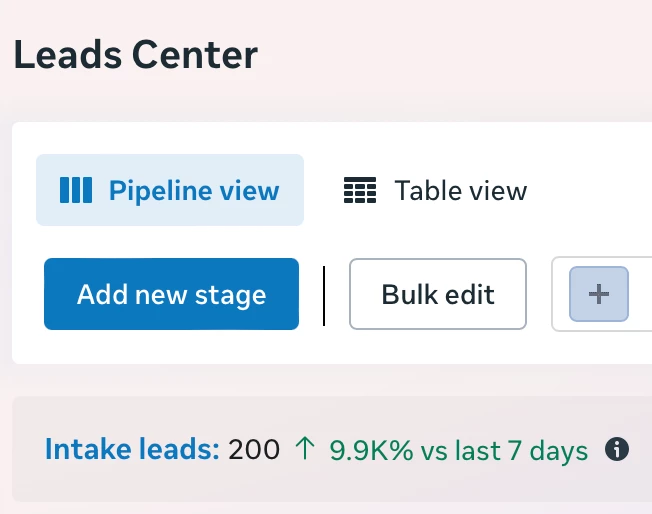Click the word 'stage' in the blue button

(x=230, y=297)
